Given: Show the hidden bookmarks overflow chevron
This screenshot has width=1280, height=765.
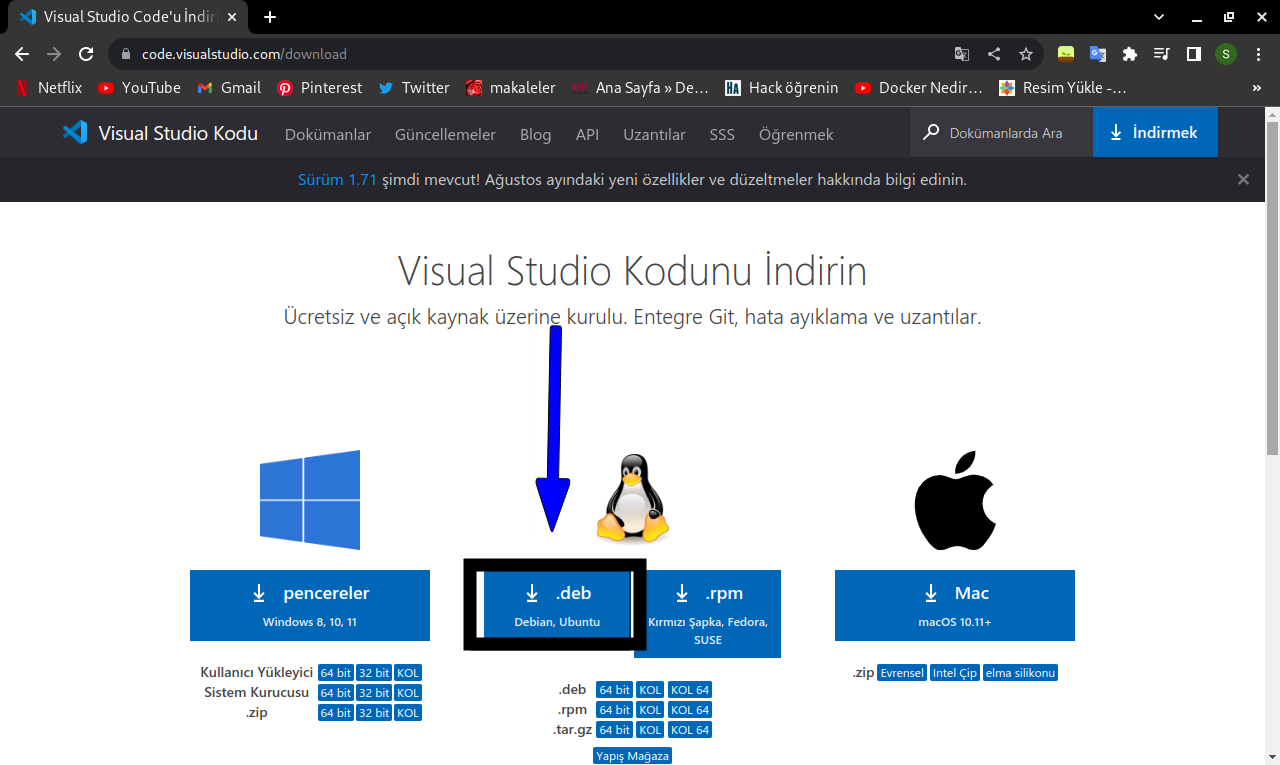Looking at the screenshot, I should click(x=1257, y=88).
